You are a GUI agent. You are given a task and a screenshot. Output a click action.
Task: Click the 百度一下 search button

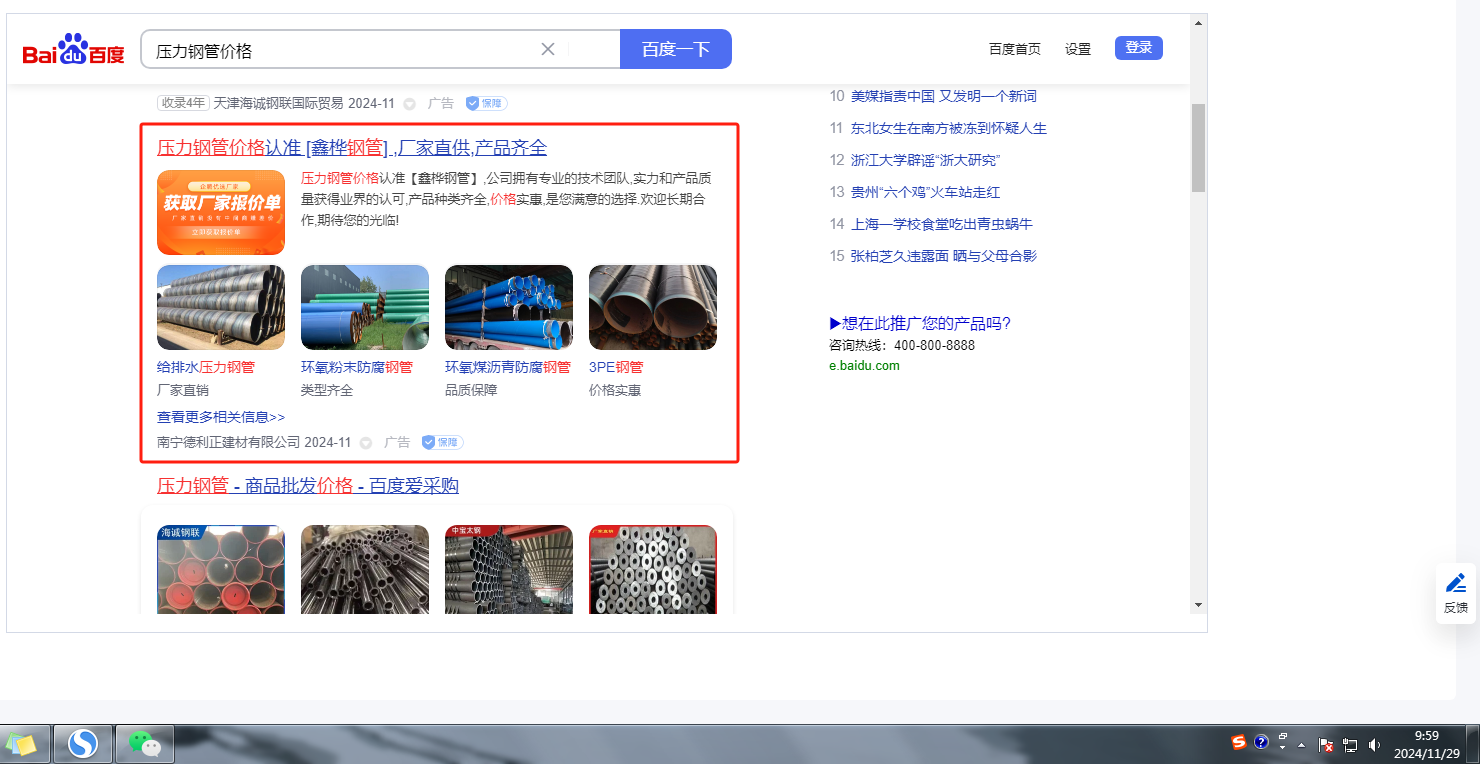(676, 49)
